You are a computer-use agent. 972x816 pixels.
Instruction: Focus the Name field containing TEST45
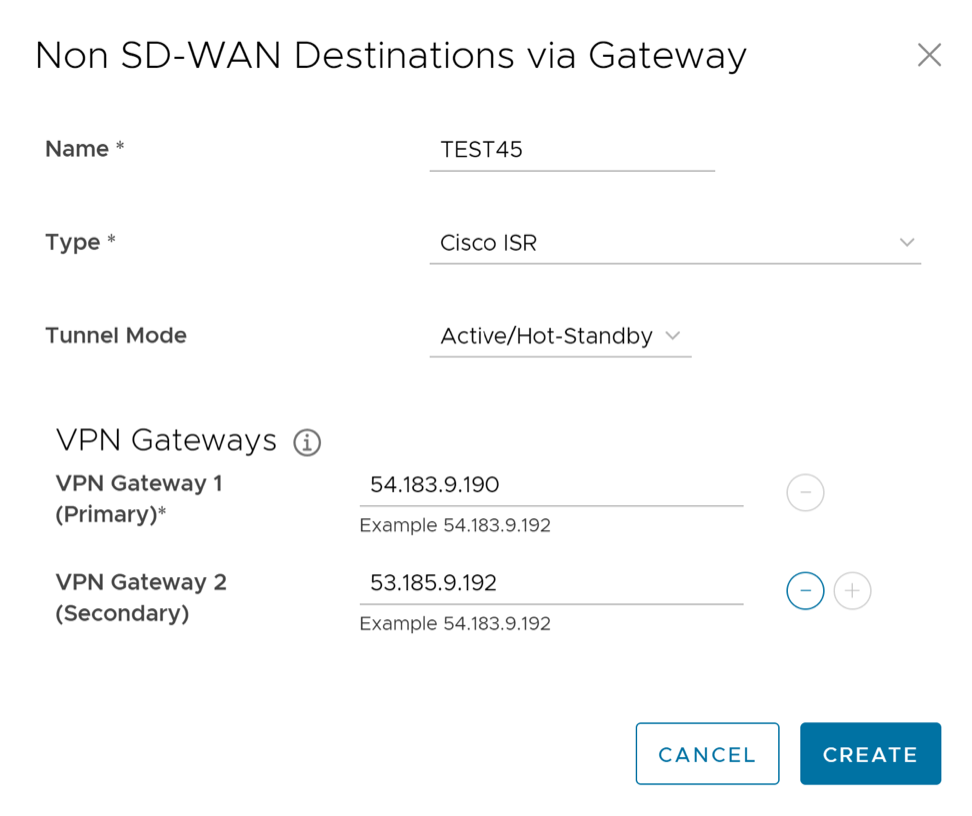(x=571, y=150)
